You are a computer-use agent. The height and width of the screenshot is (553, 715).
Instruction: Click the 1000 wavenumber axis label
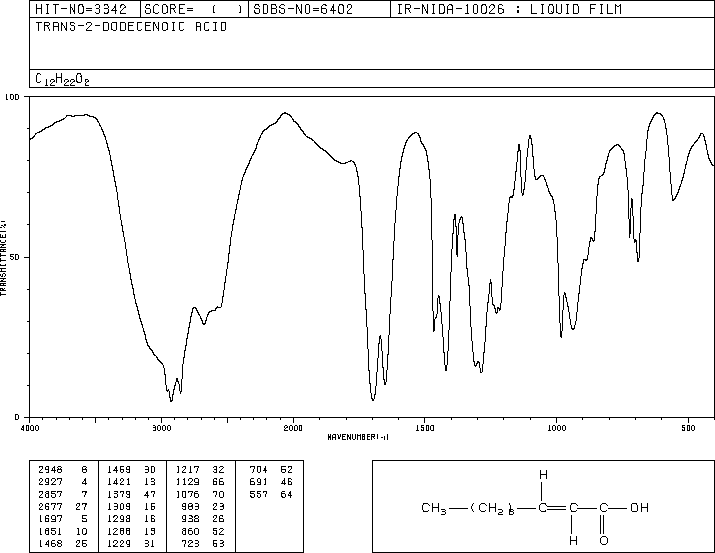pos(556,428)
